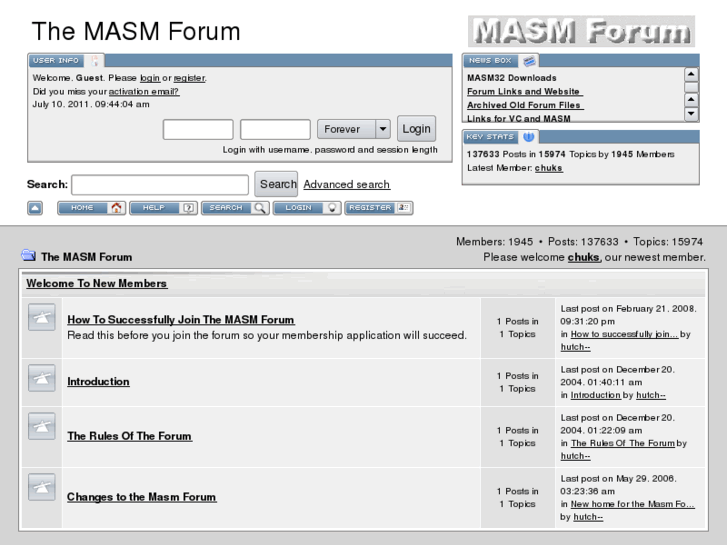
Task: Click the MASM Forum logo banner
Action: pyautogui.click(x=581, y=31)
